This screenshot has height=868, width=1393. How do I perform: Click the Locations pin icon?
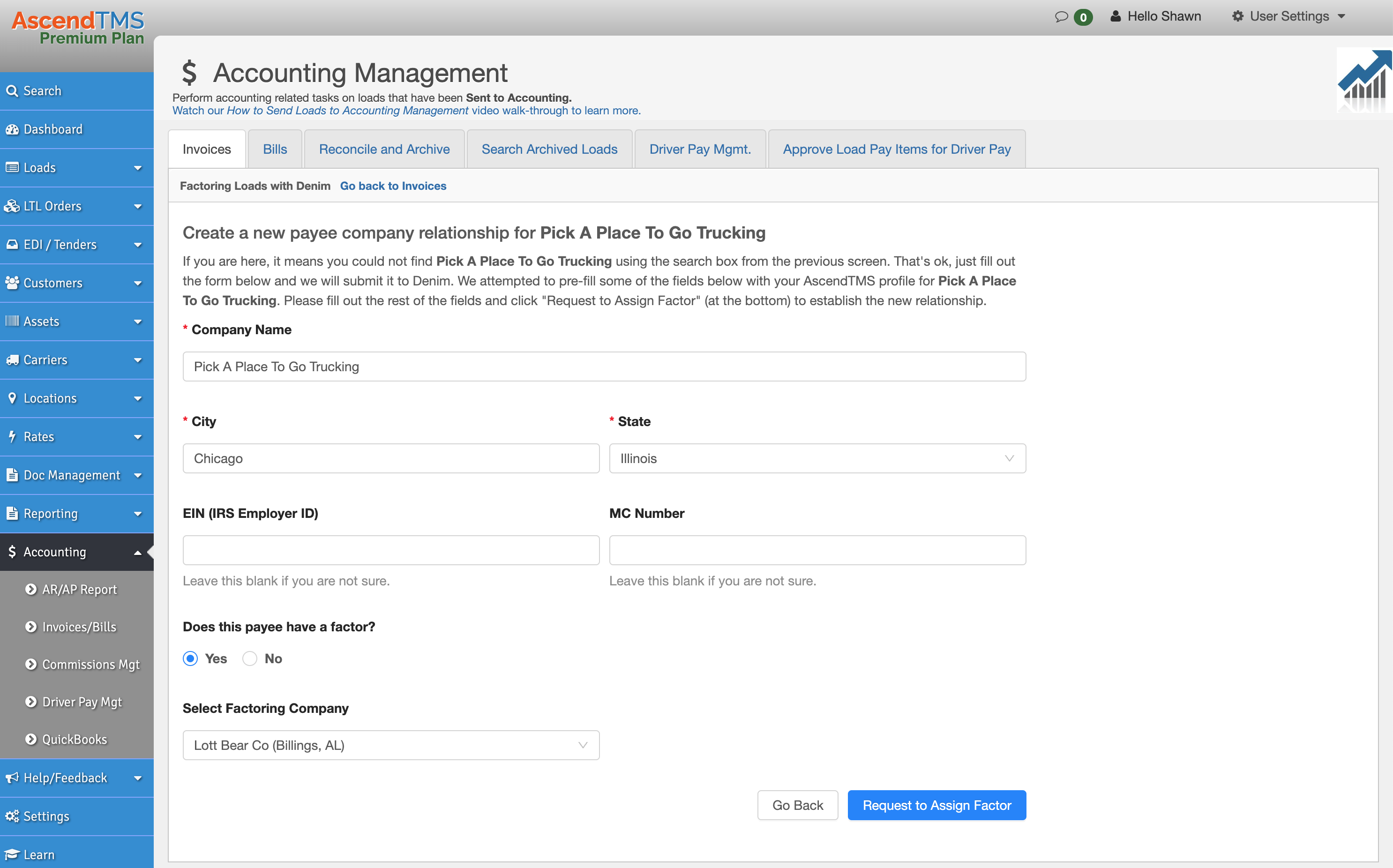12,398
